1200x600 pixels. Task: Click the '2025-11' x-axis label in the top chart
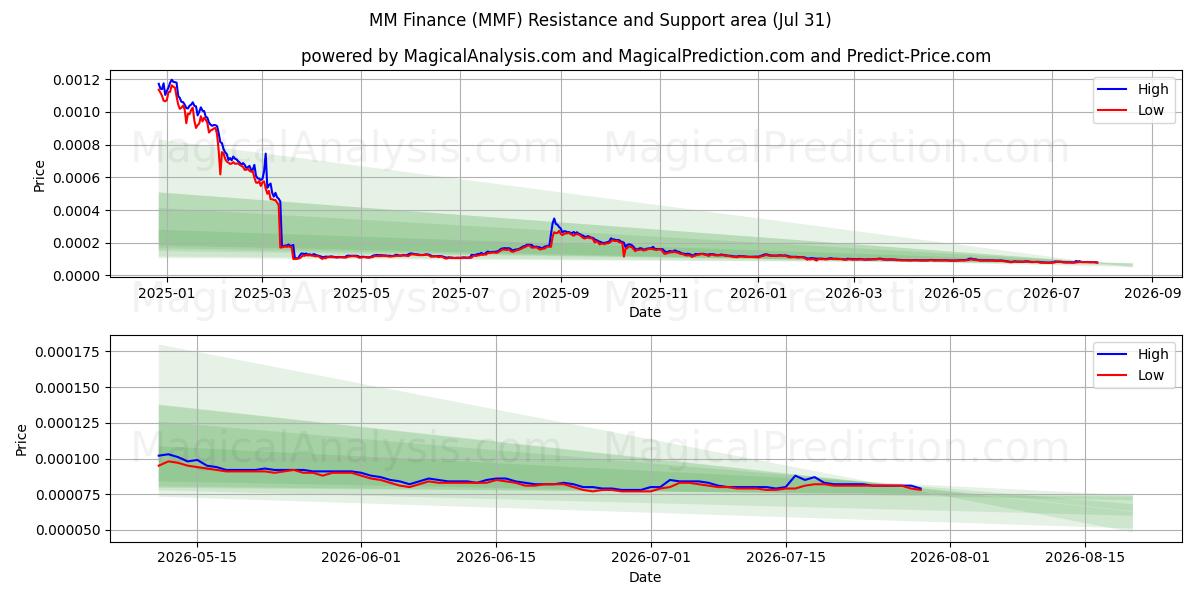coord(658,294)
